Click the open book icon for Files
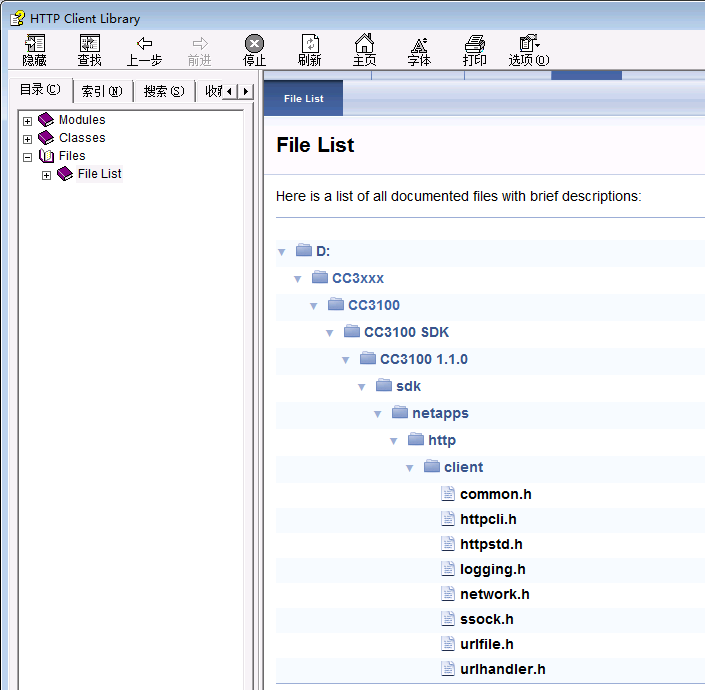The width and height of the screenshot is (705, 690). [46, 156]
